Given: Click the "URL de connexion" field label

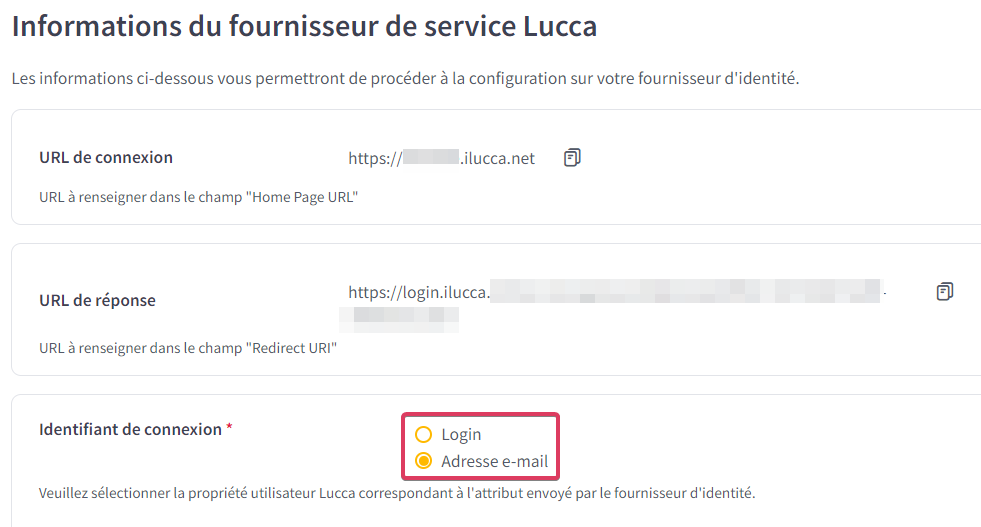Looking at the screenshot, I should click(106, 157).
